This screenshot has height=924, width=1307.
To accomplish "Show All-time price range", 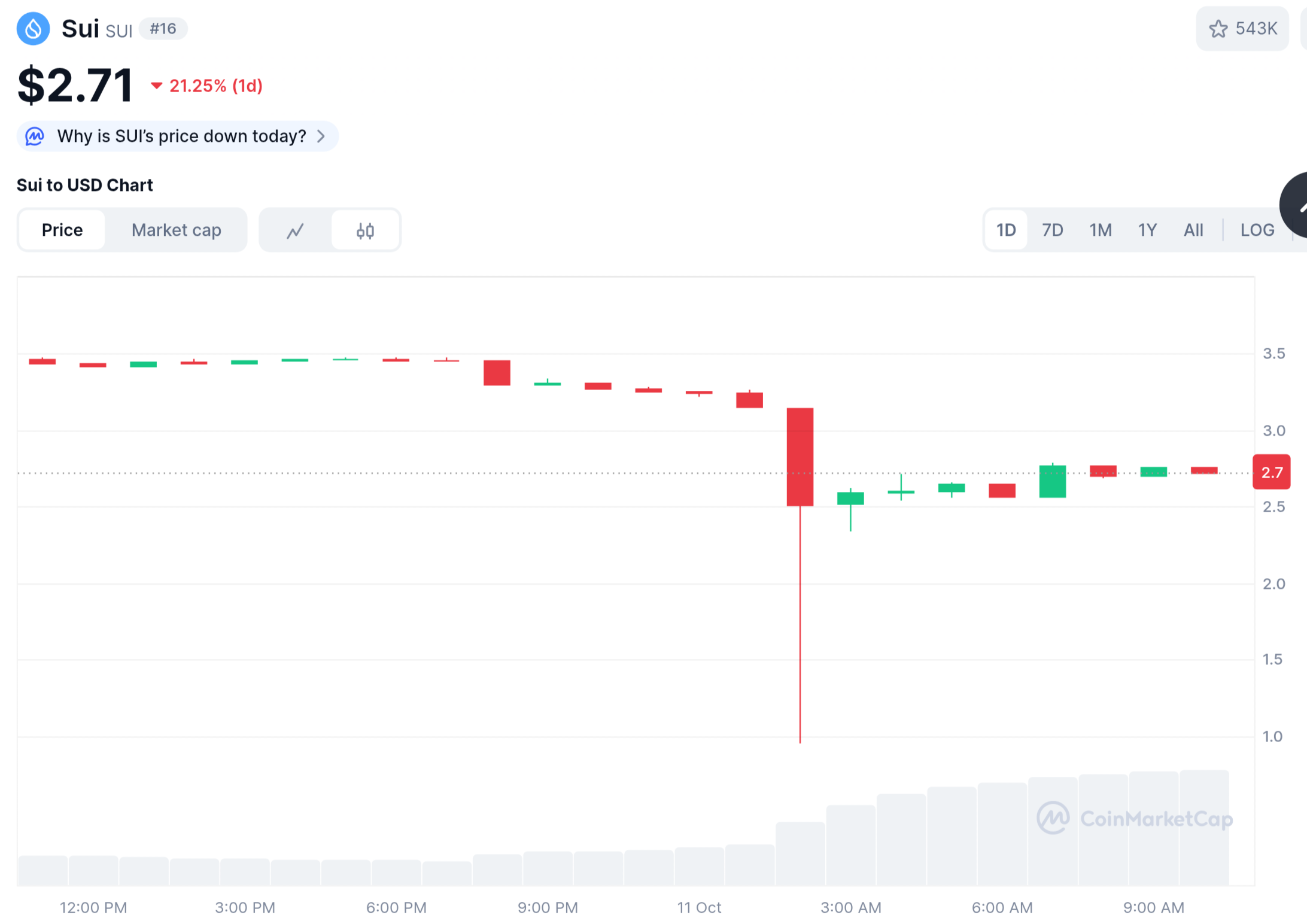I will click(x=1193, y=230).
